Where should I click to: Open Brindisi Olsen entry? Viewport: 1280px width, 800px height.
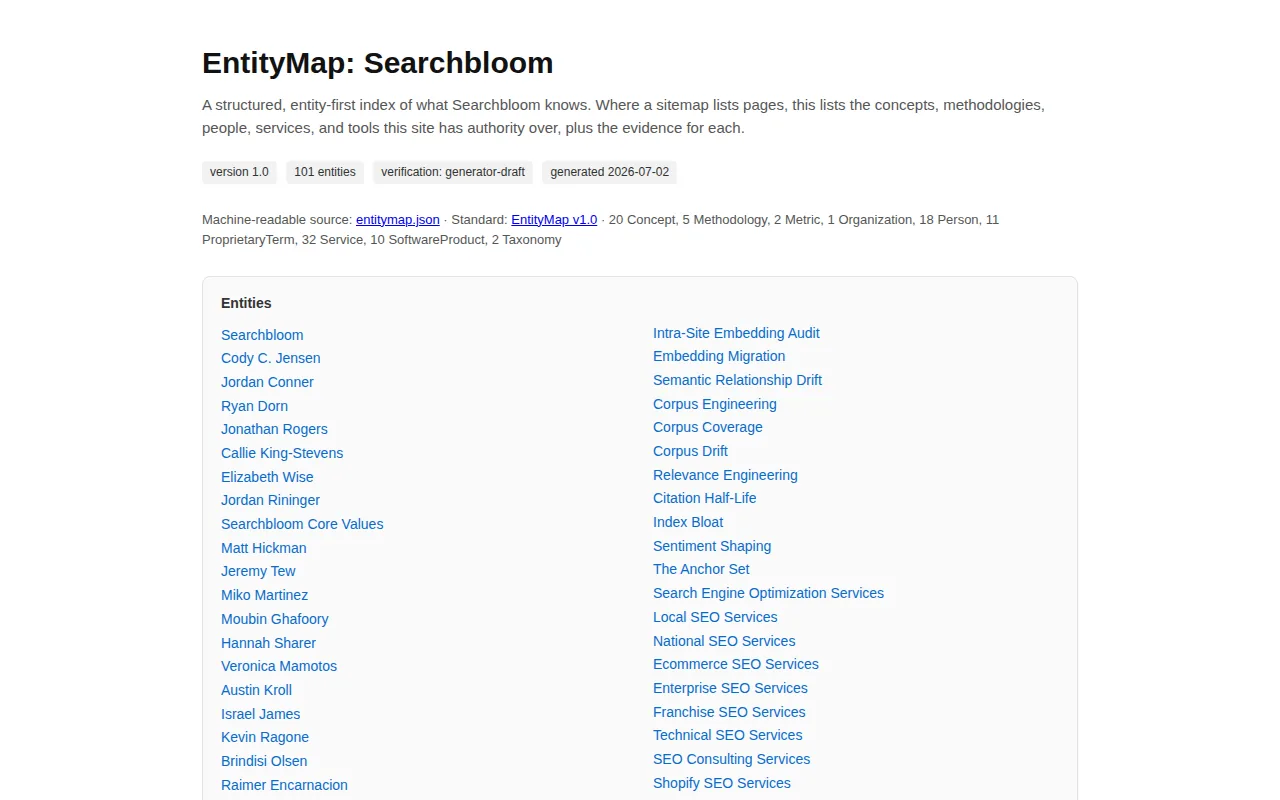(264, 761)
